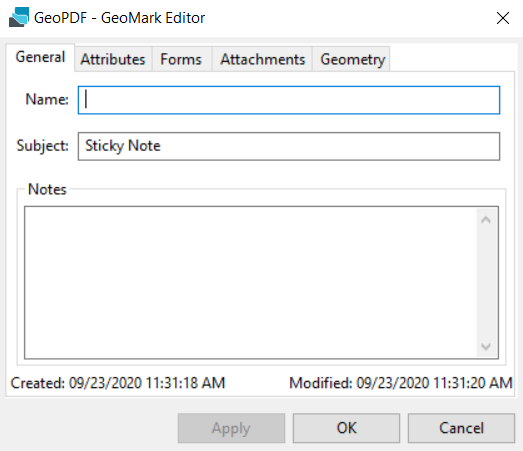Image resolution: width=523 pixels, height=451 pixels.
Task: Dismiss the dialog with Cancel
Action: (461, 428)
